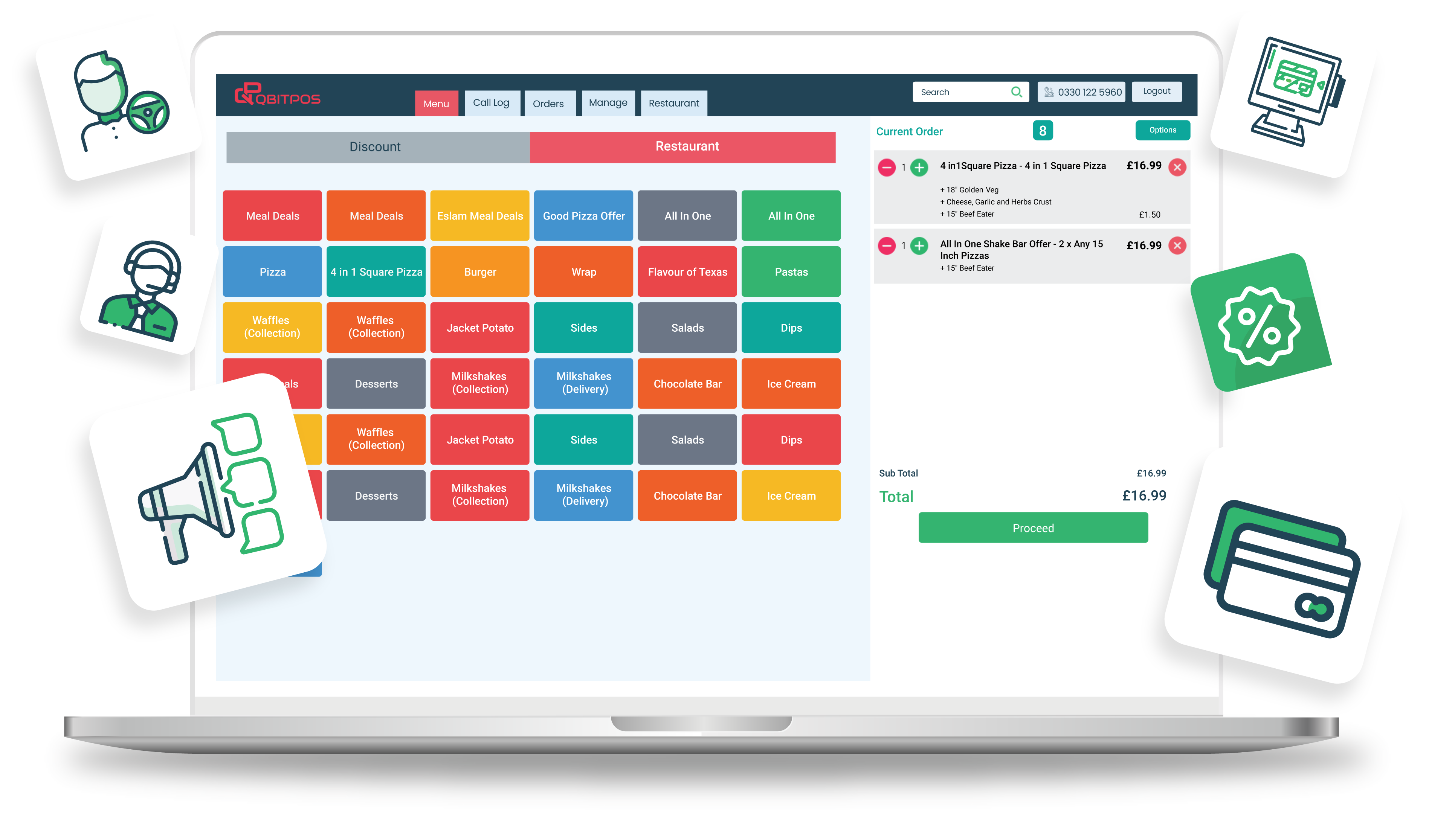Click the green Proceed button
This screenshot has width=1429, height=840.
coord(1034,528)
